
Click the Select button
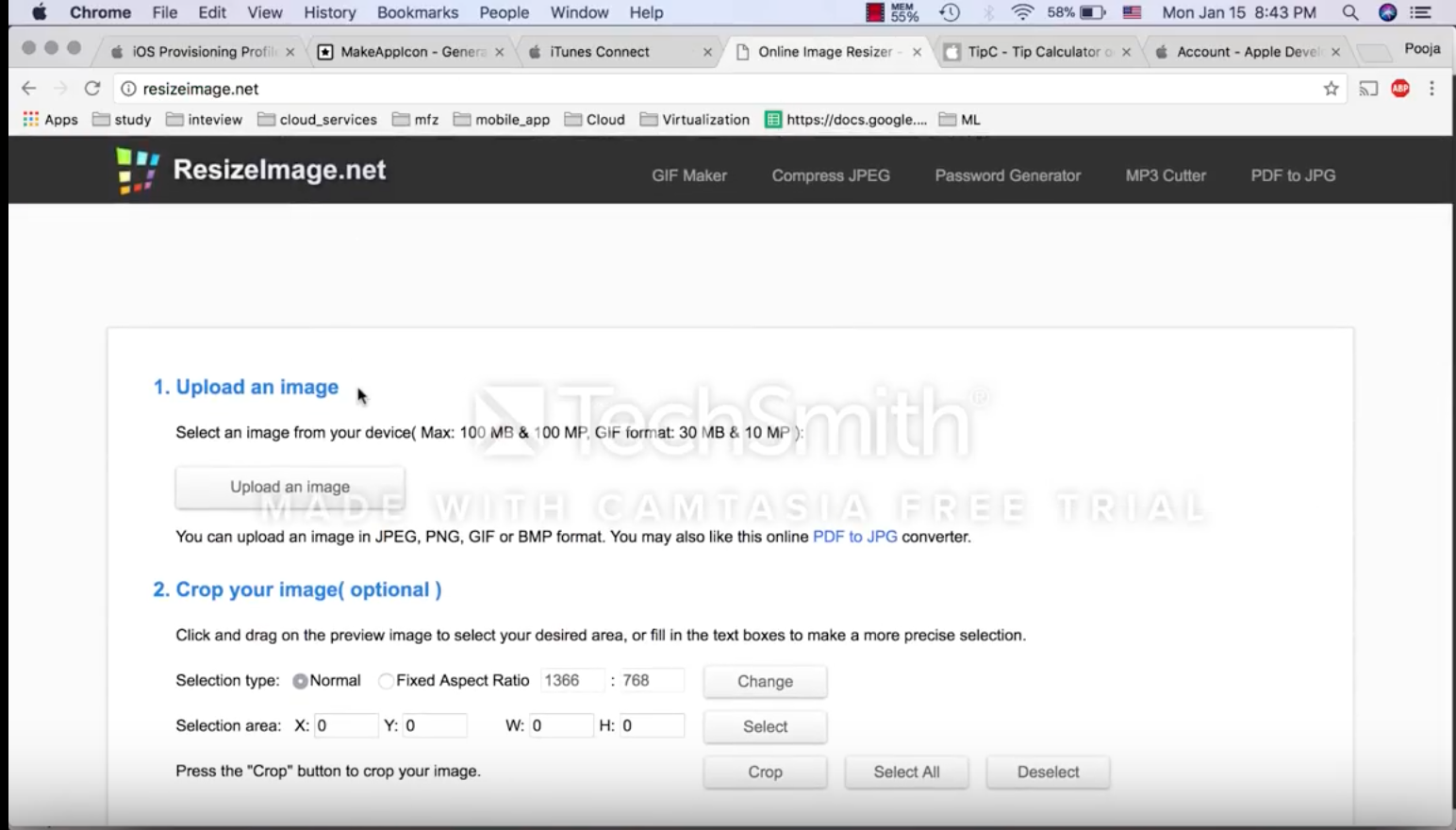[x=765, y=727]
